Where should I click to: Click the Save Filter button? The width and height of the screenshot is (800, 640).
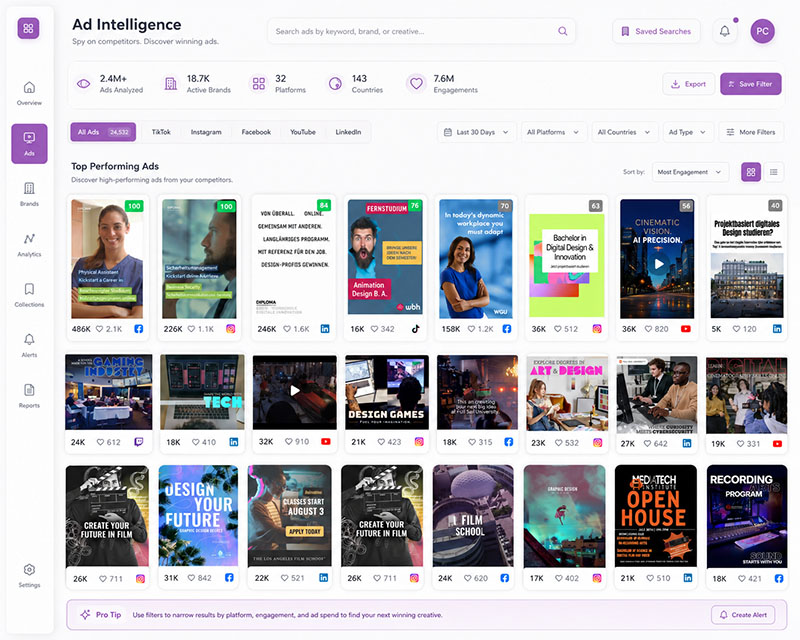(751, 84)
